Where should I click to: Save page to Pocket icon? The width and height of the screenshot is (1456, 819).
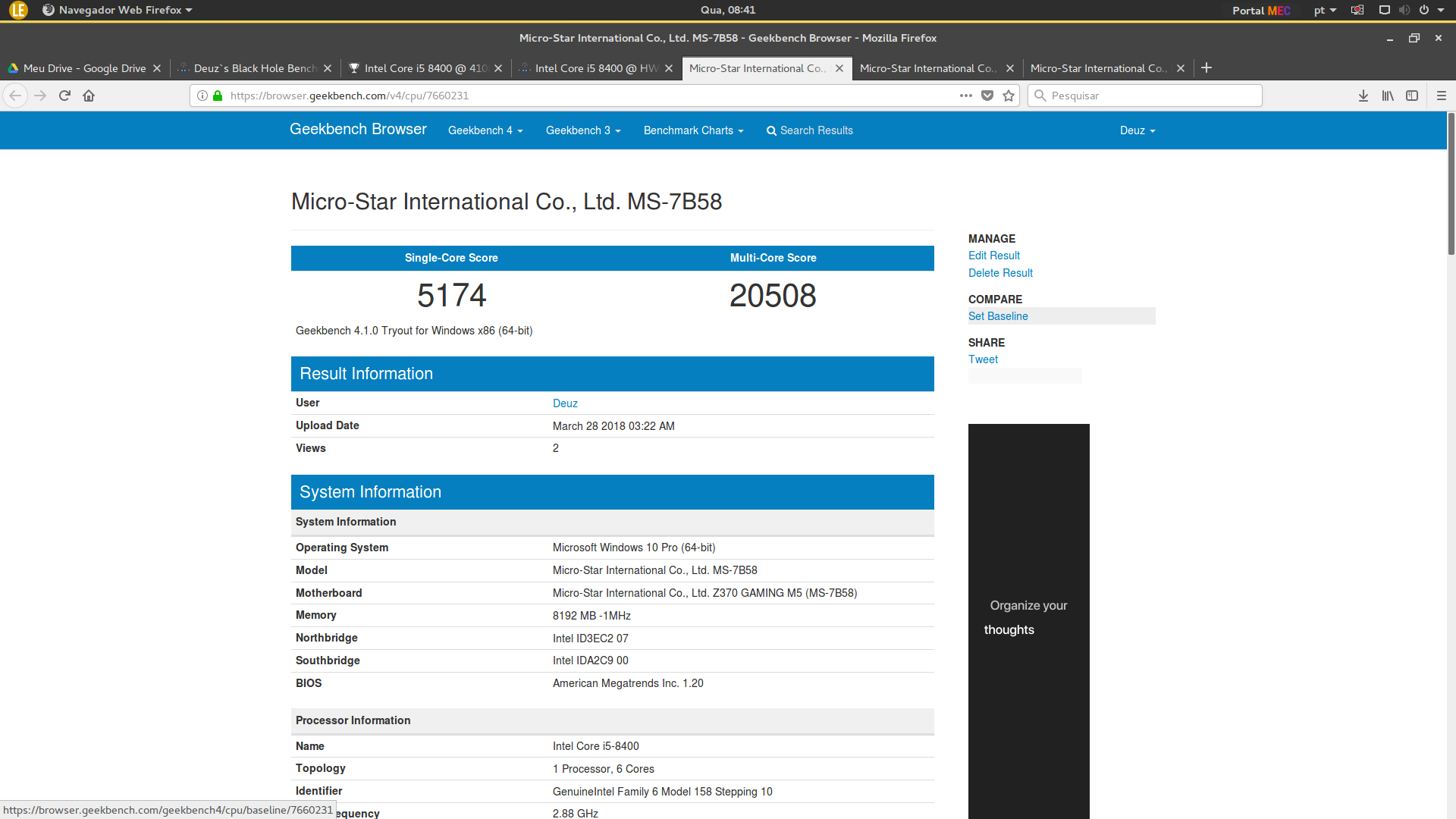click(x=987, y=96)
